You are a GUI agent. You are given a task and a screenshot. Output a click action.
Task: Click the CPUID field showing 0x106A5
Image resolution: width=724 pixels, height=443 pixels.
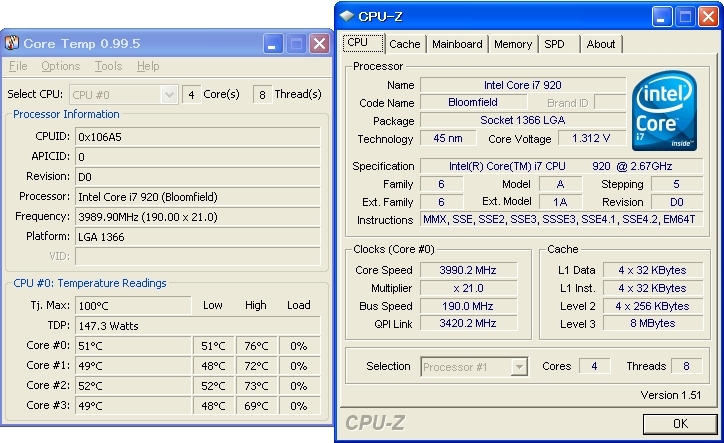click(x=198, y=137)
